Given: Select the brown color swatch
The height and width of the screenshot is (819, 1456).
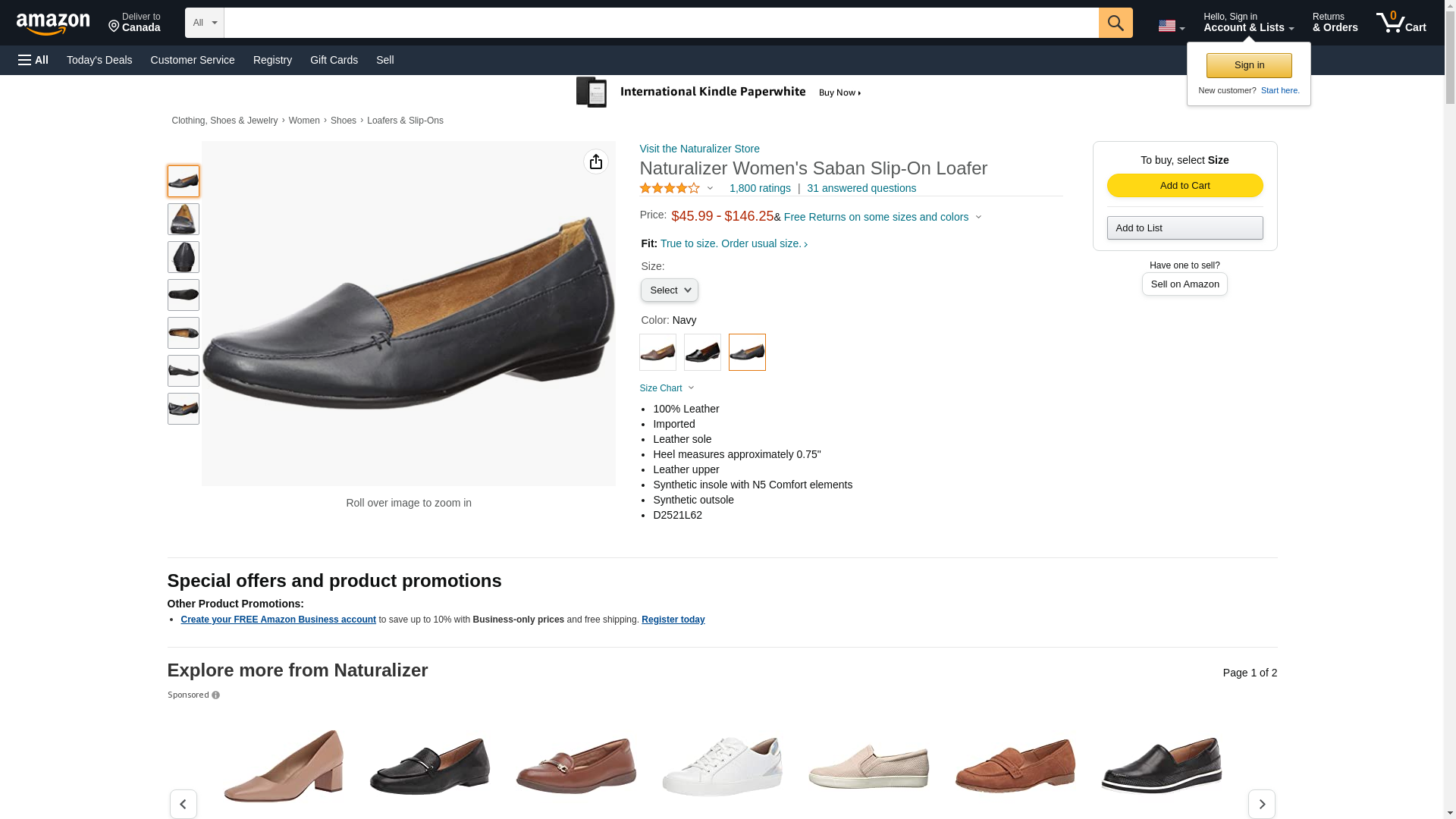Looking at the screenshot, I should click(657, 353).
